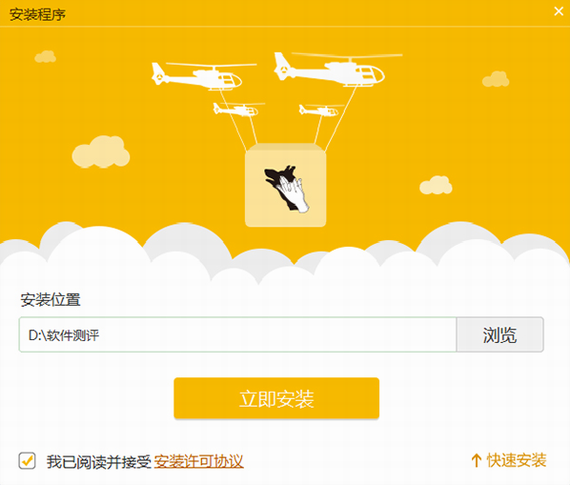The height and width of the screenshot is (485, 570).
Task: Open the 浏览 browse button
Action: pos(500,334)
